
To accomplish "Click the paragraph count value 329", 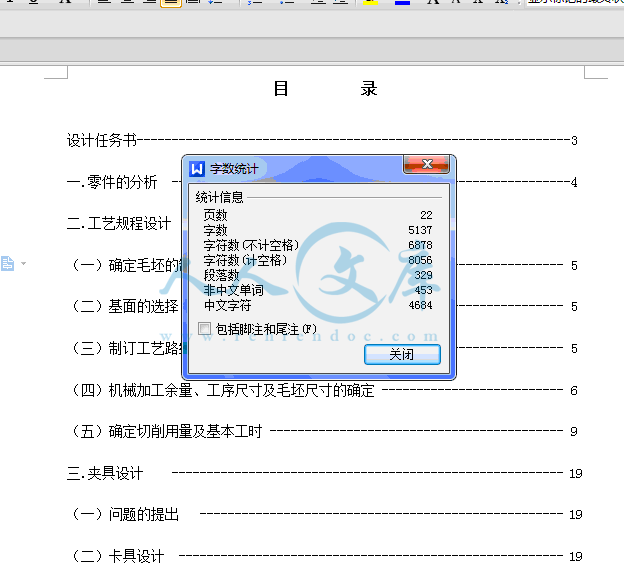I will (423, 275).
